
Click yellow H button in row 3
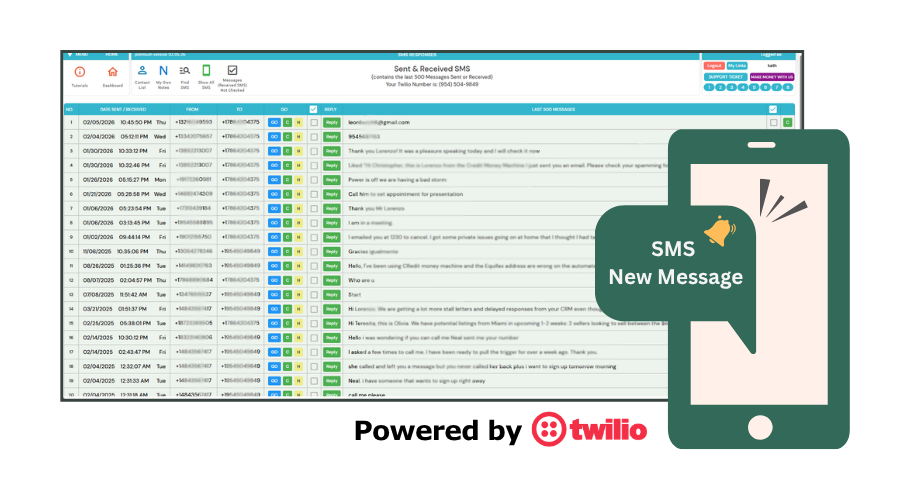click(298, 151)
